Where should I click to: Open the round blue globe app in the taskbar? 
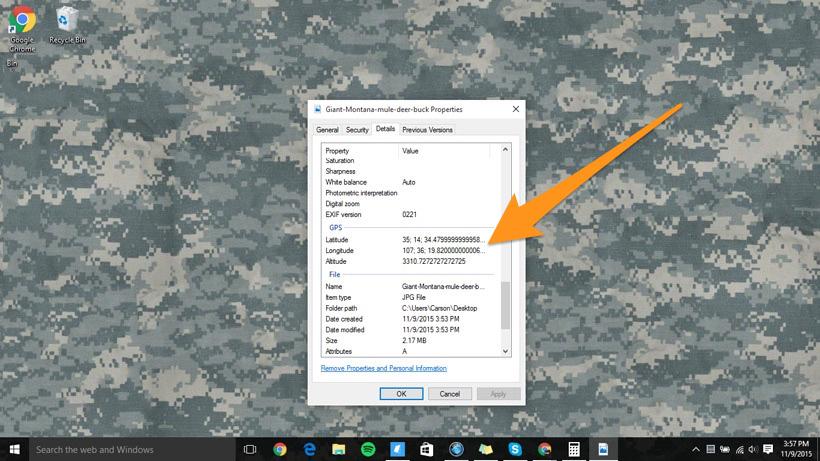(456, 450)
